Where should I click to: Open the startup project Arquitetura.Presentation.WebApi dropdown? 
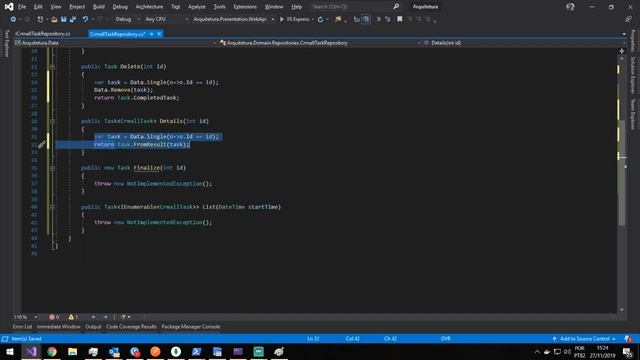coord(233,19)
